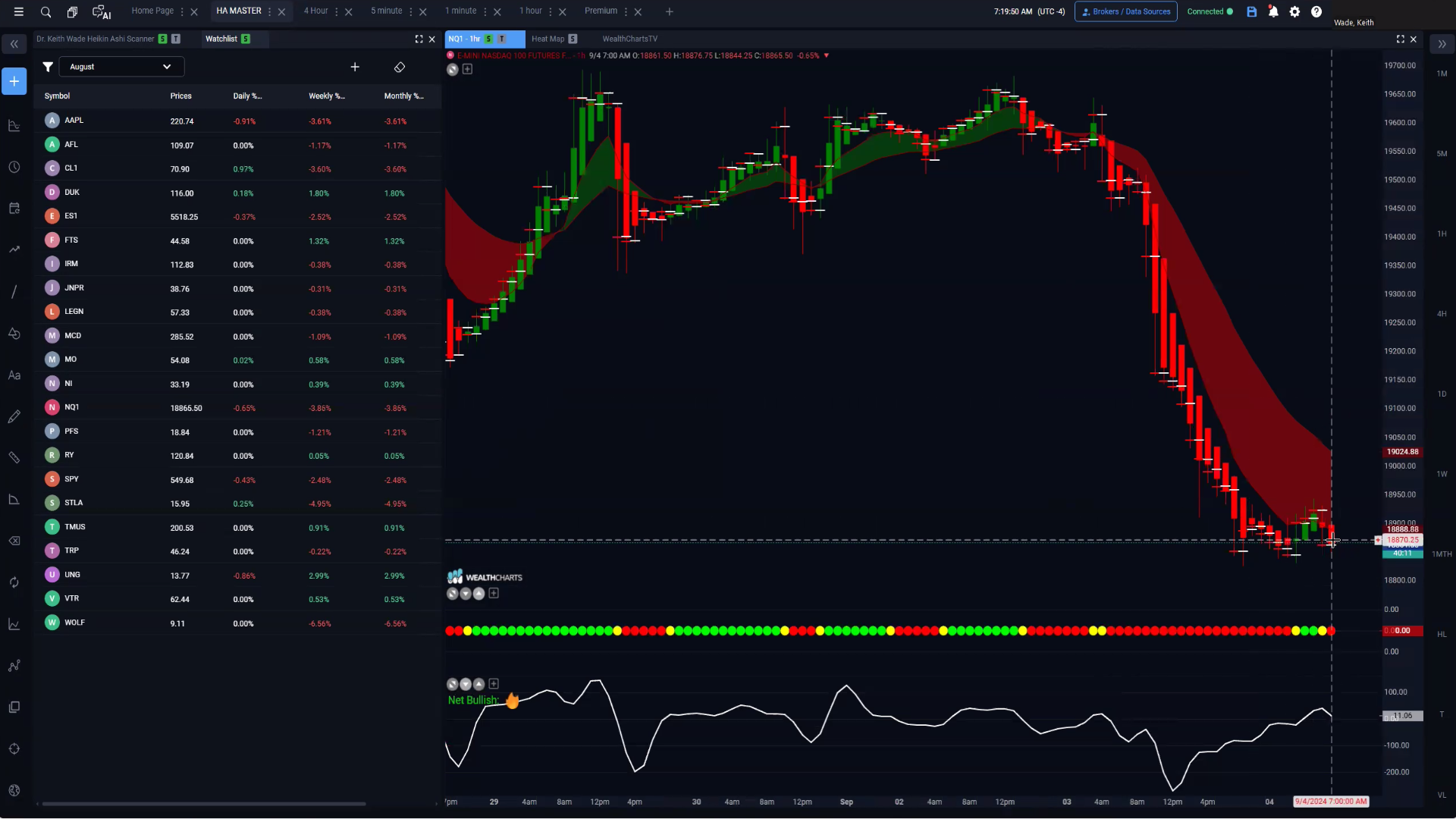Open the AI chat assistant icon
Screen dimensions: 1456x819
pos(101,11)
